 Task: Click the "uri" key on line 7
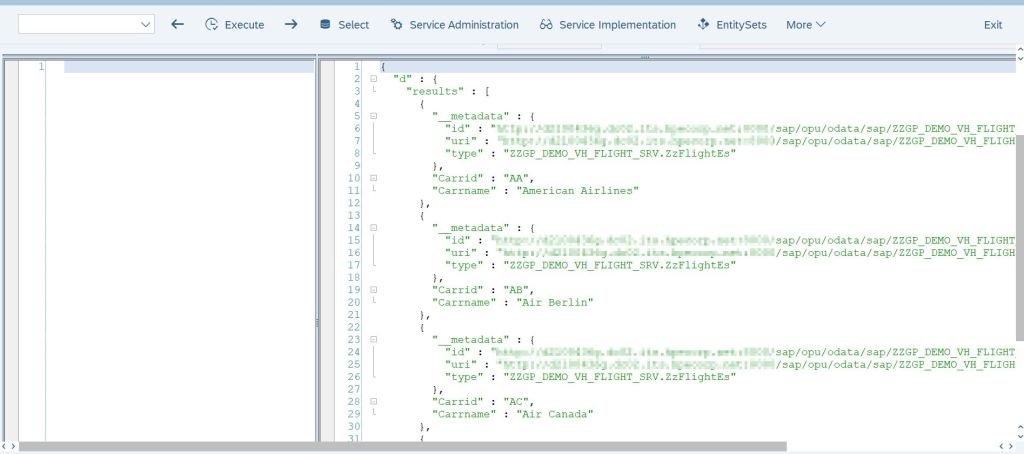click(461, 141)
